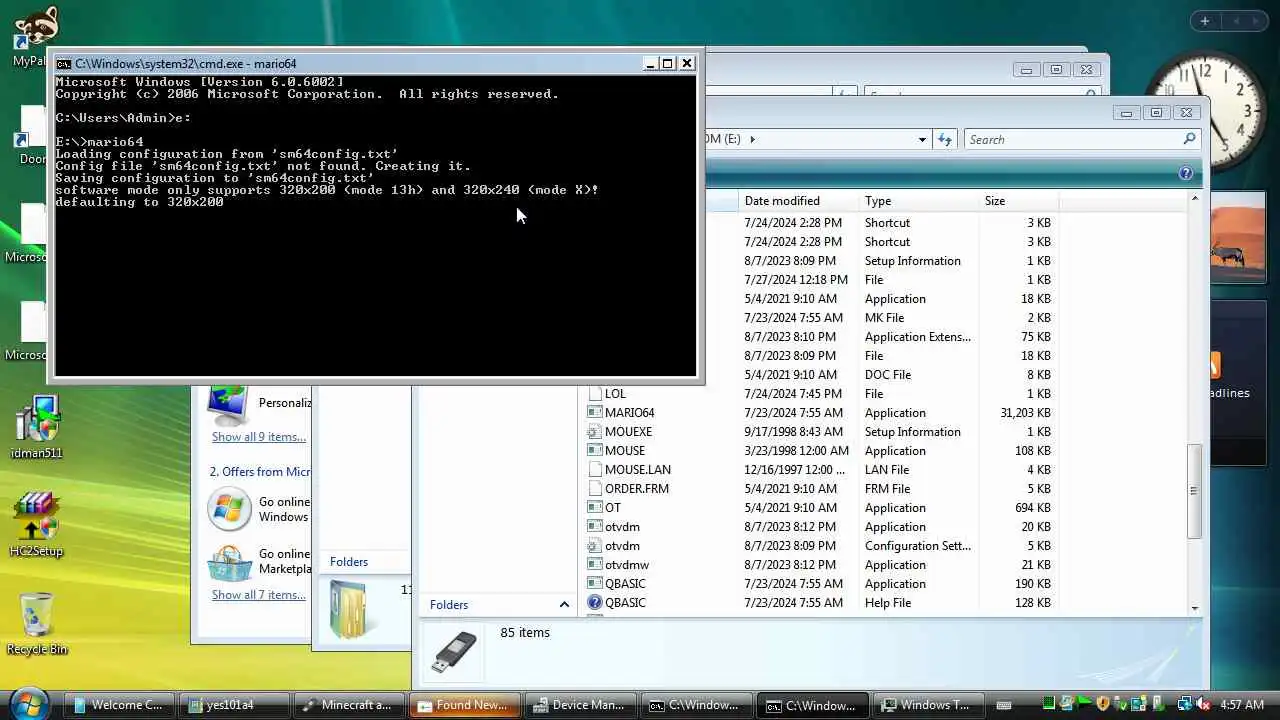The width and height of the screenshot is (1280, 720).
Task: Open the MARIO64 application file icon
Action: click(595, 412)
